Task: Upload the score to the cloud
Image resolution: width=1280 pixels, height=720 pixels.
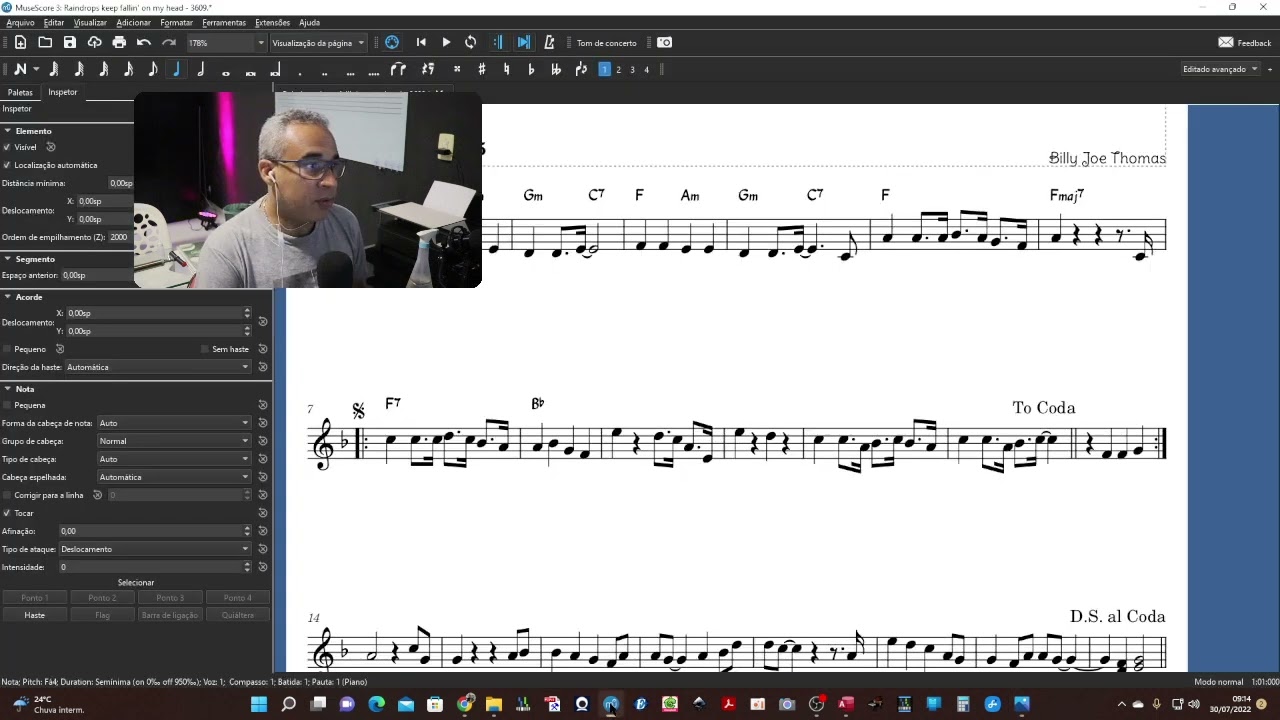Action: (x=94, y=42)
